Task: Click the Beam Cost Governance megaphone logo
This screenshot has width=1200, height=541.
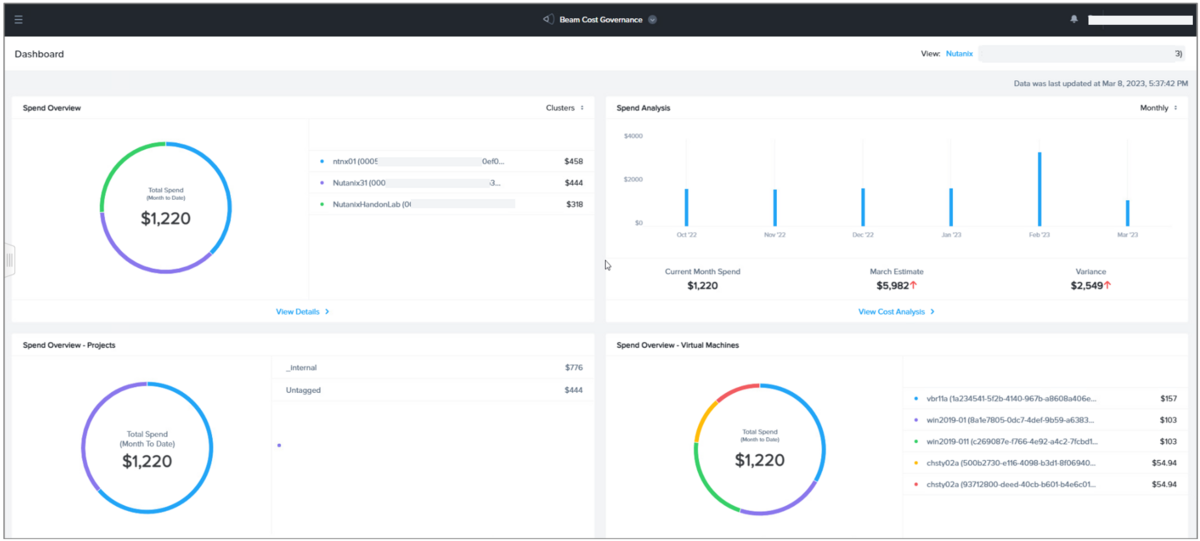Action: (x=548, y=19)
